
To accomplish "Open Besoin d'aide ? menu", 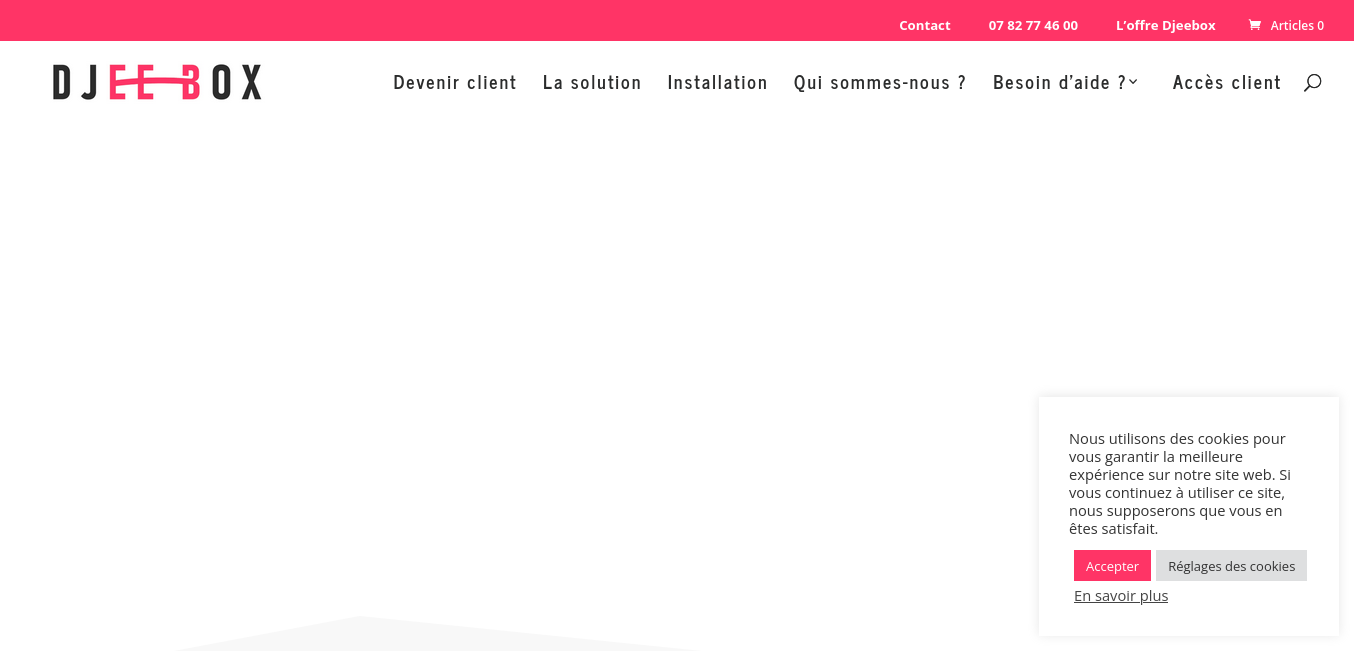I will [x=1060, y=82].
